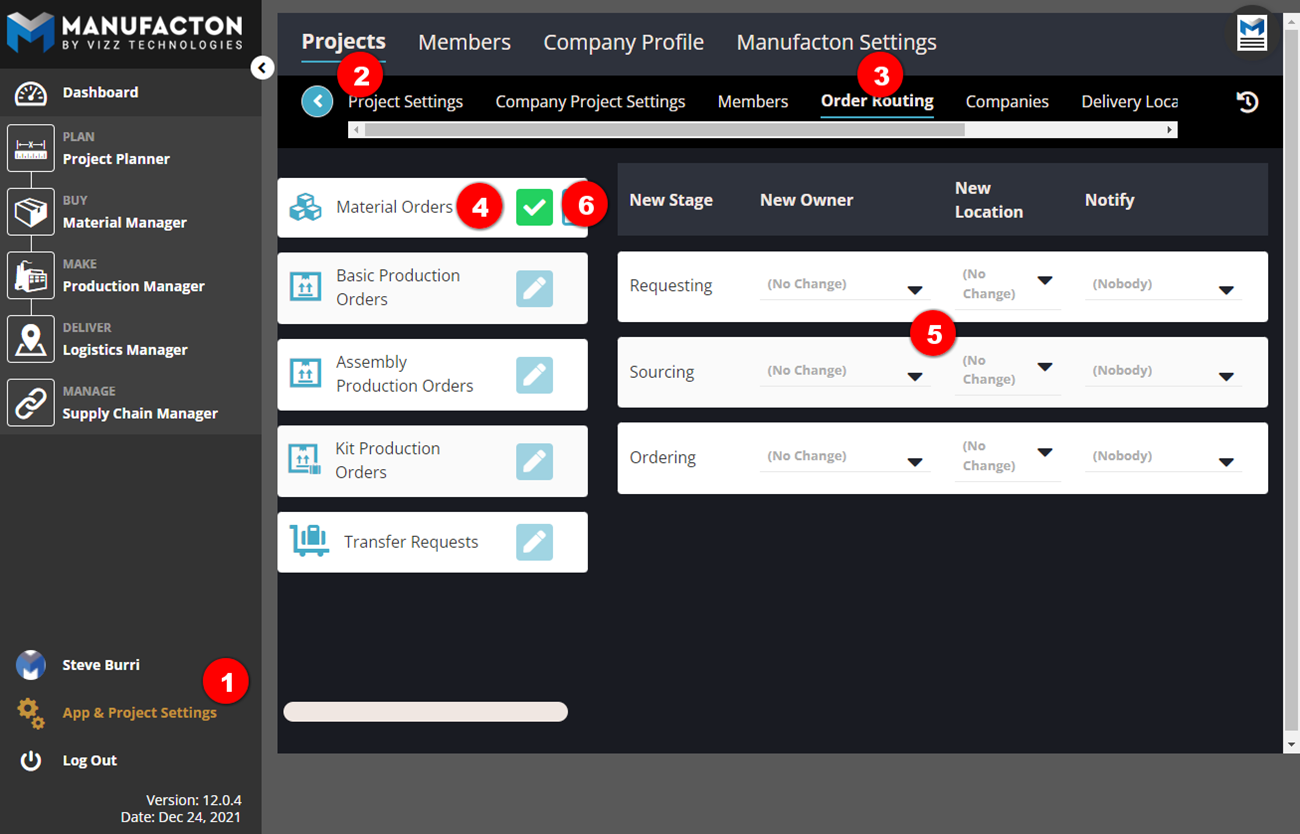This screenshot has height=834, width=1300.
Task: Open Notify dropdown for Sourcing stage
Action: pyautogui.click(x=1226, y=377)
